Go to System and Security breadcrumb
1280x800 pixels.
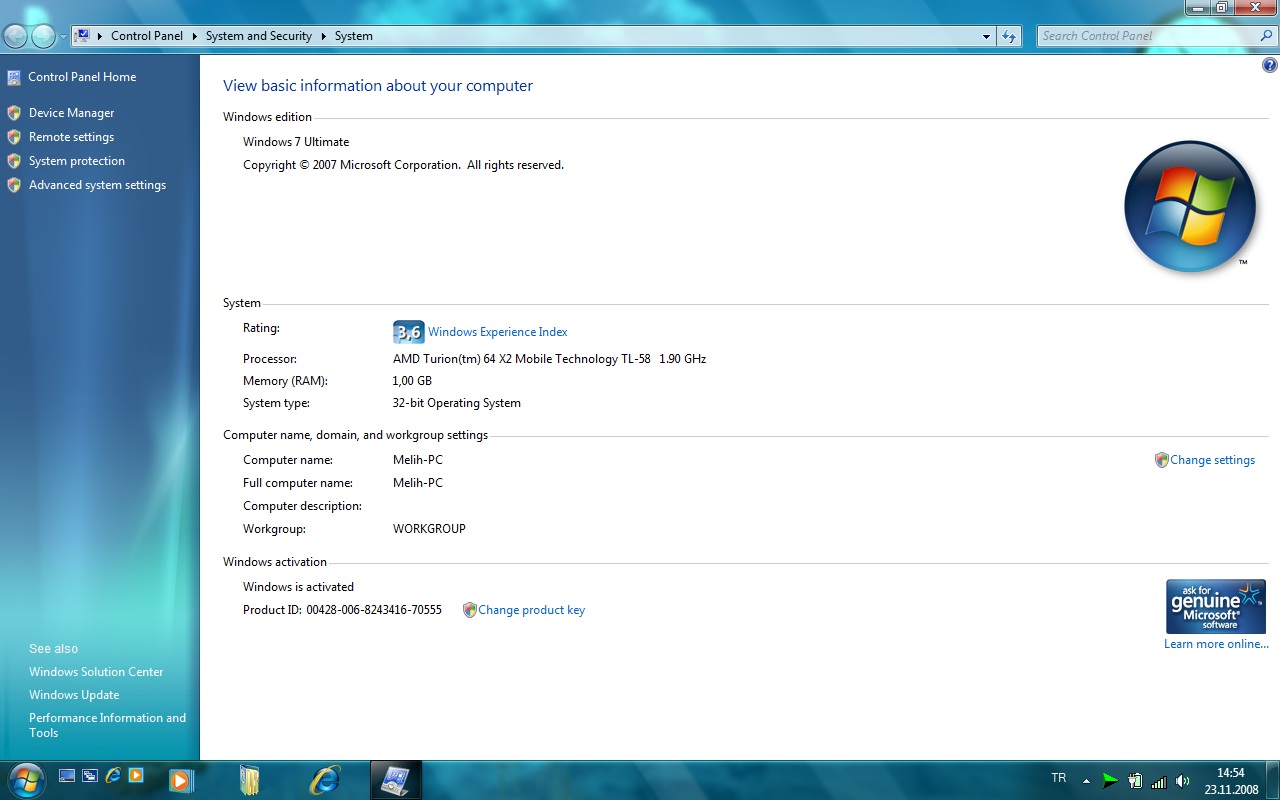point(259,36)
